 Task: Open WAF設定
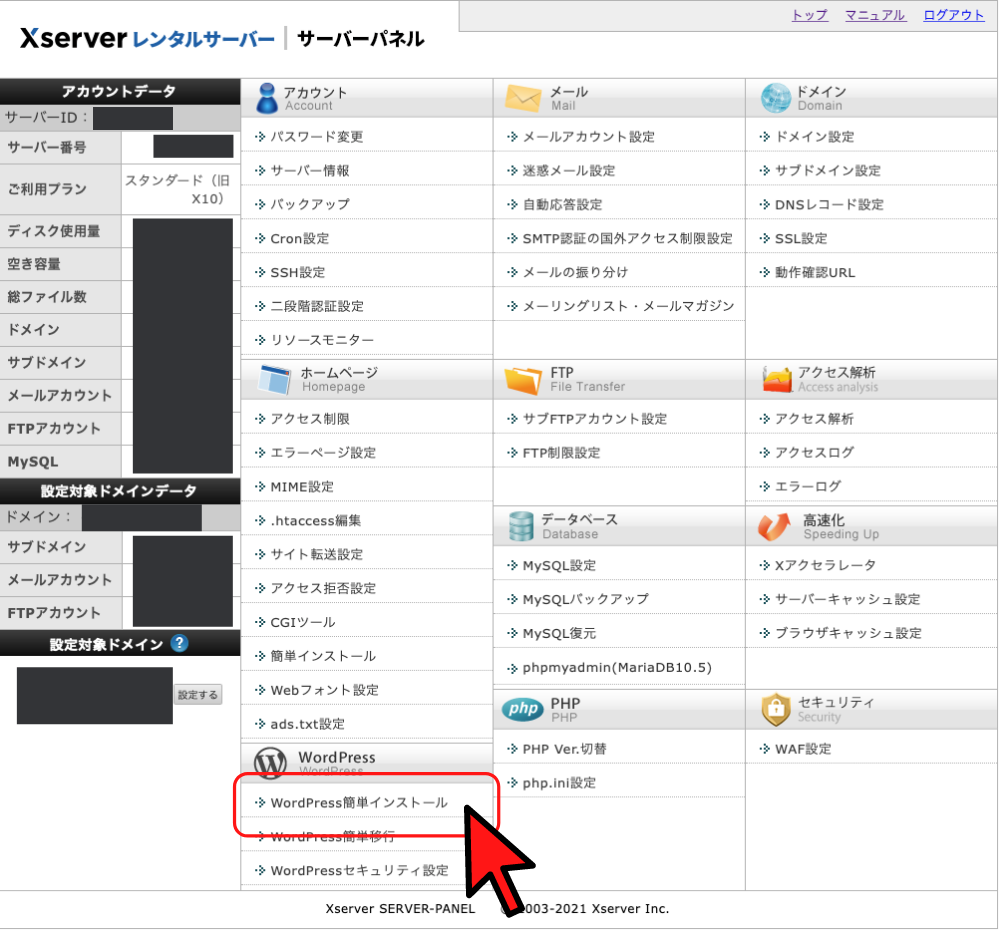802,749
